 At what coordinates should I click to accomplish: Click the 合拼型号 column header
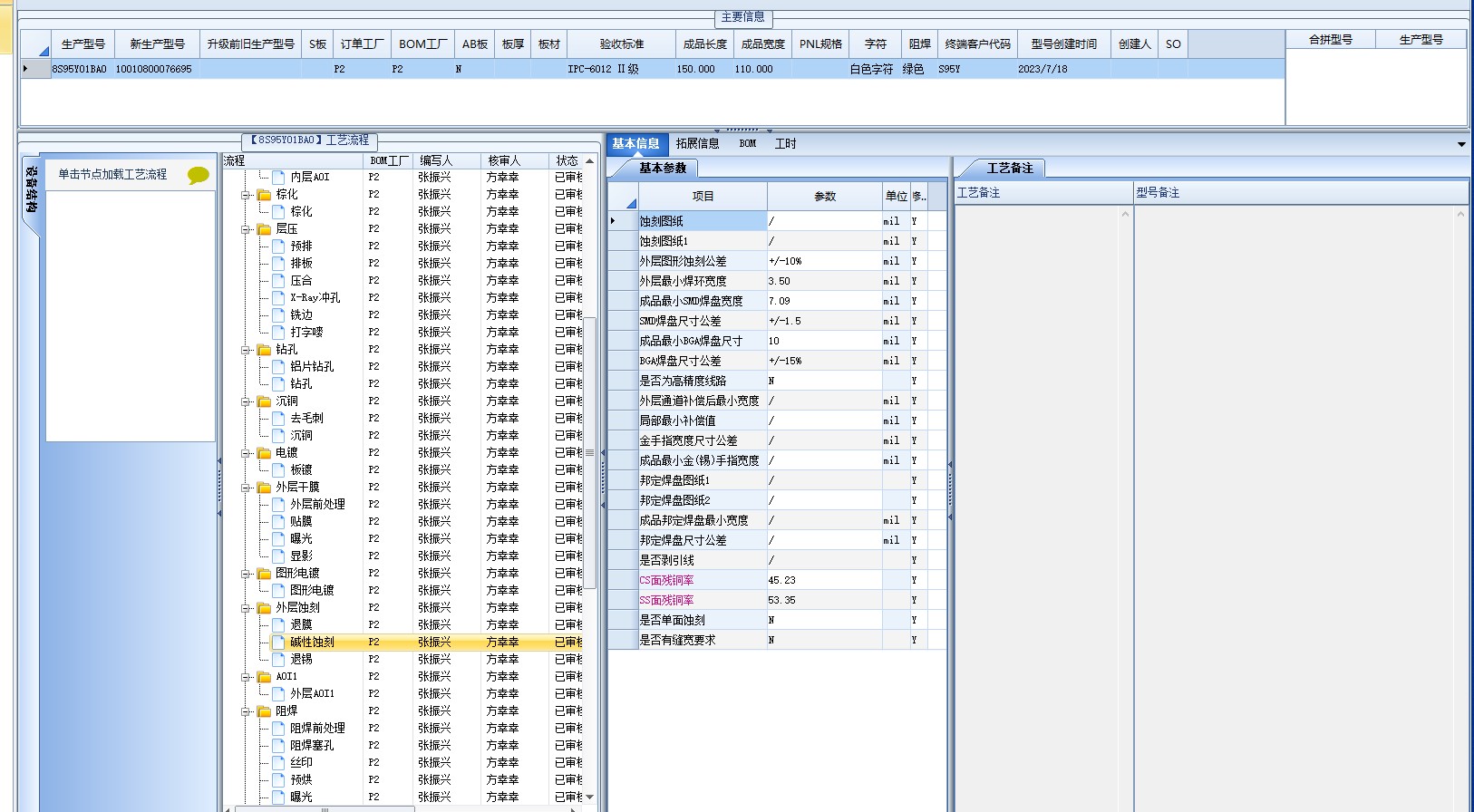[x=1330, y=39]
